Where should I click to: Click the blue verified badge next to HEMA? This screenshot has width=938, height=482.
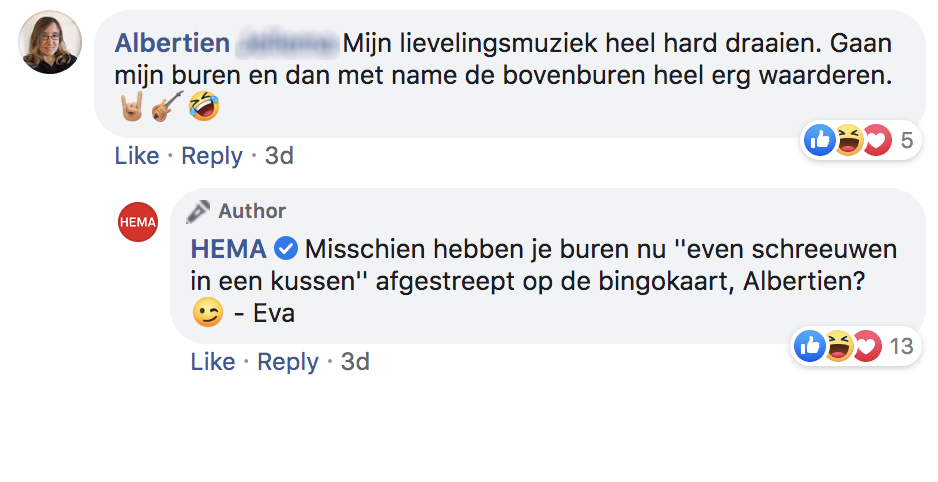point(285,248)
